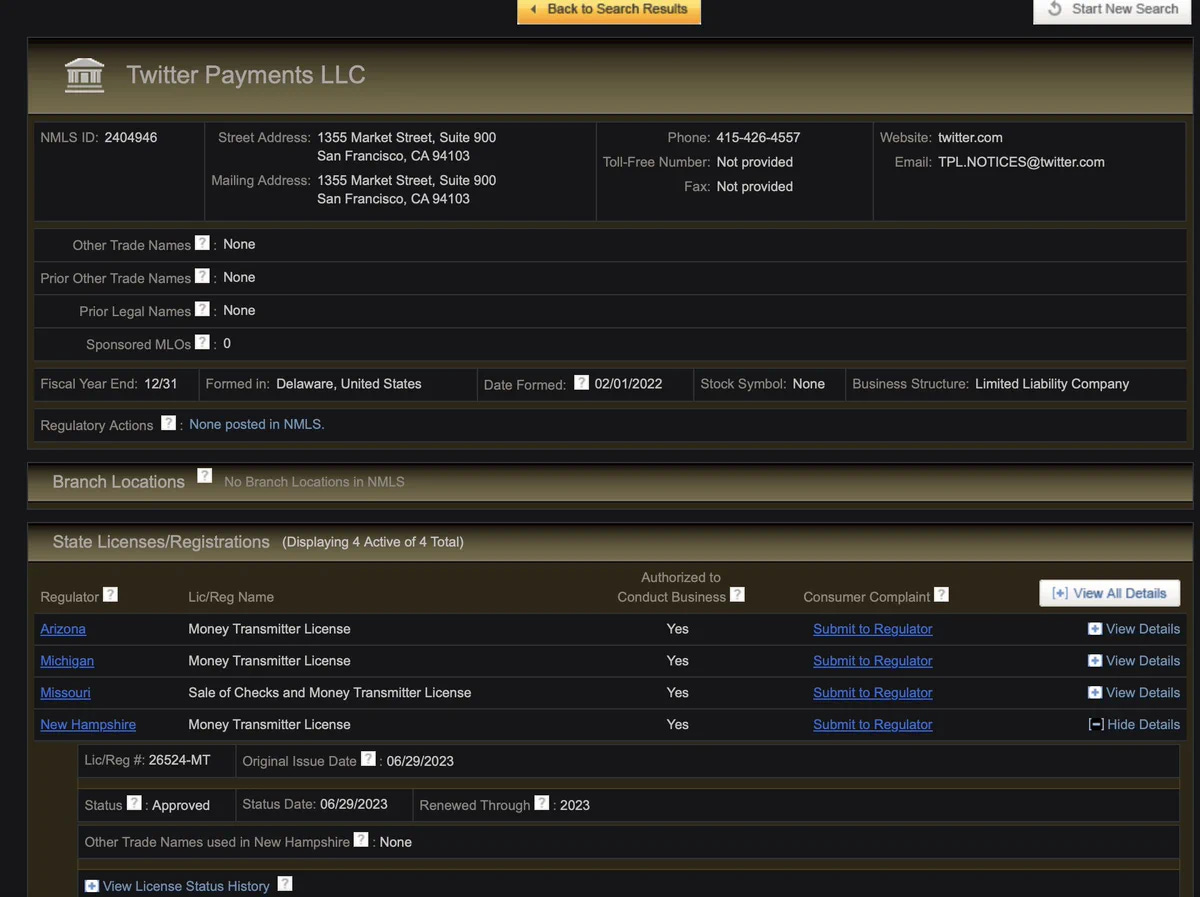Click the 'Delaware, United States' formed-in value
Image resolution: width=1200 pixels, height=897 pixels.
tap(349, 384)
